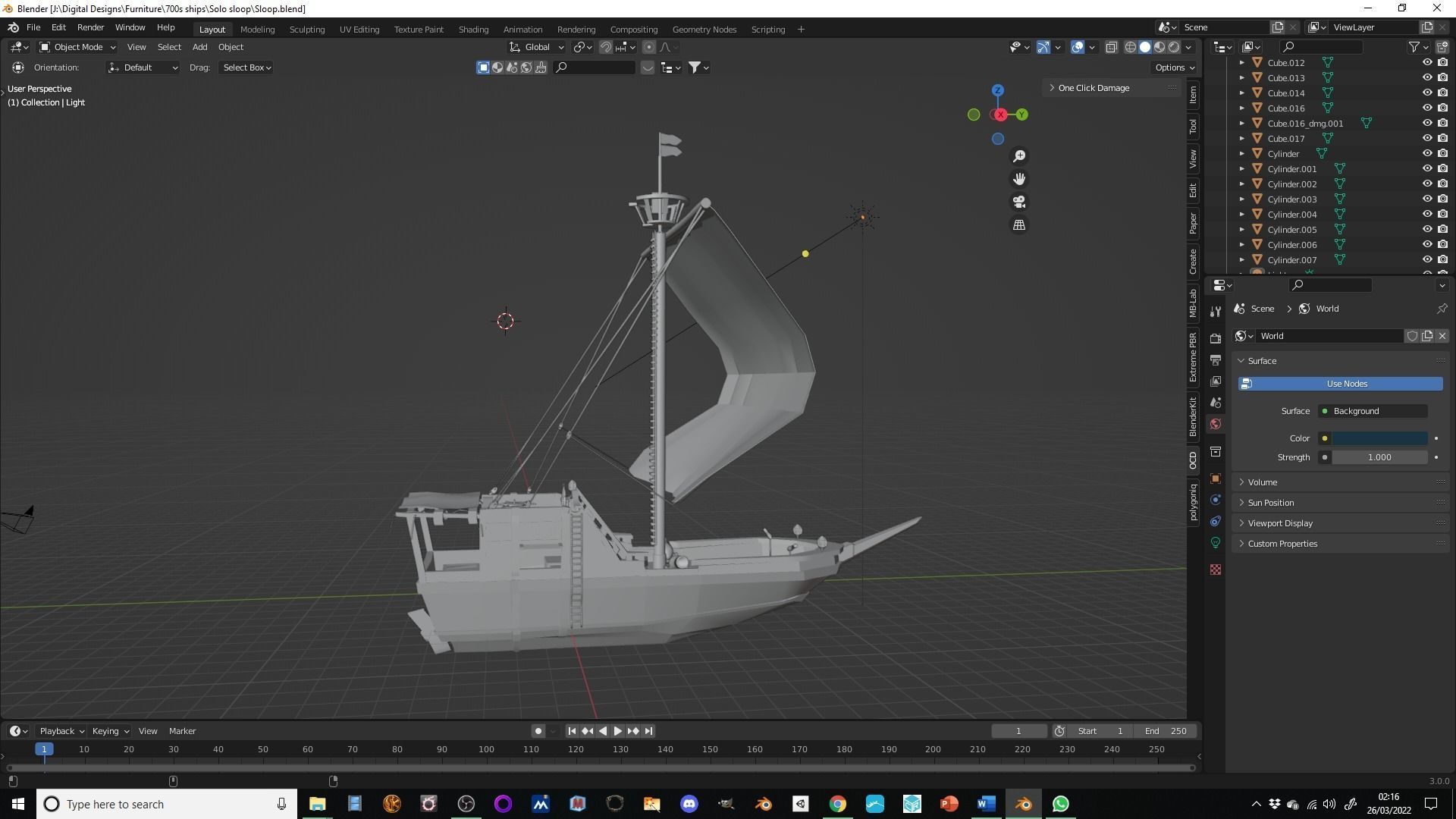Click the Use Nodes button
This screenshot has height=819, width=1456.
[x=1340, y=384]
